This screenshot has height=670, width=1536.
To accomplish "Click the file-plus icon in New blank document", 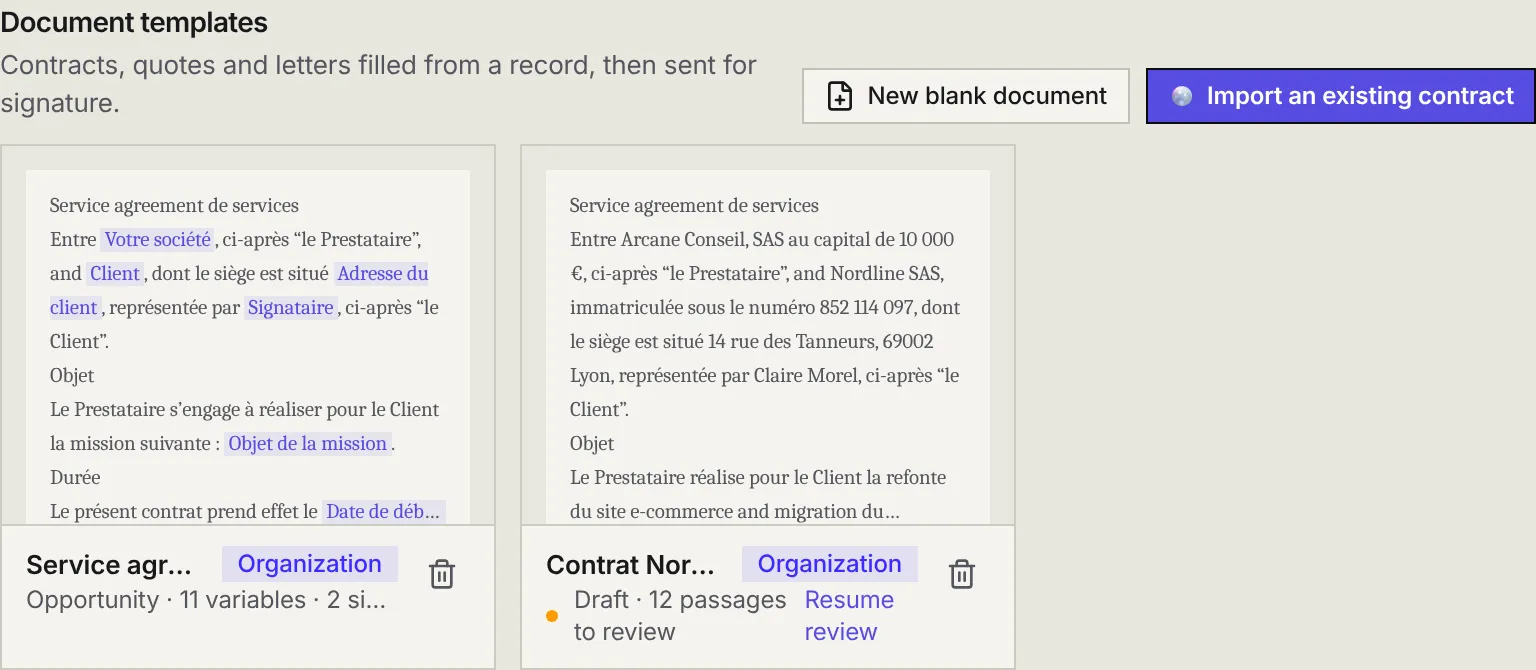I will (840, 96).
